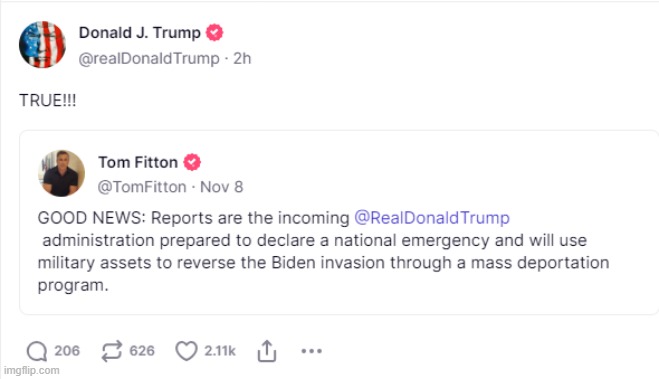
Task: Click the 626 reposts count
Action: tap(142, 351)
